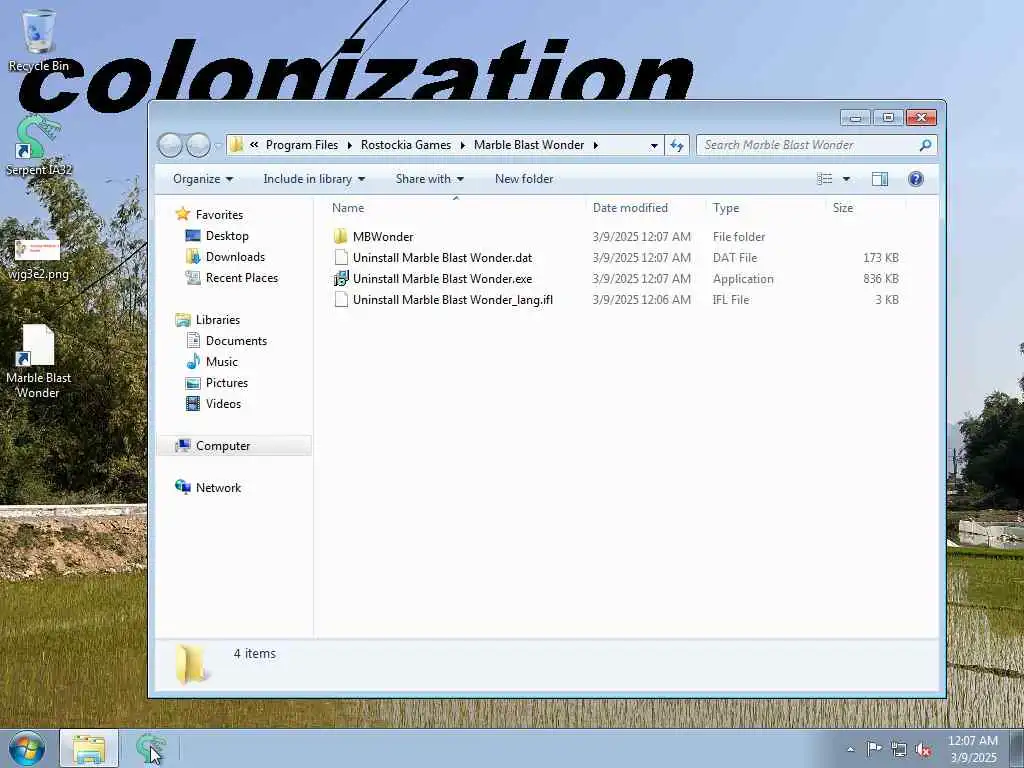Click the Favorites star icon
This screenshot has height=768, width=1024.
pyautogui.click(x=183, y=214)
